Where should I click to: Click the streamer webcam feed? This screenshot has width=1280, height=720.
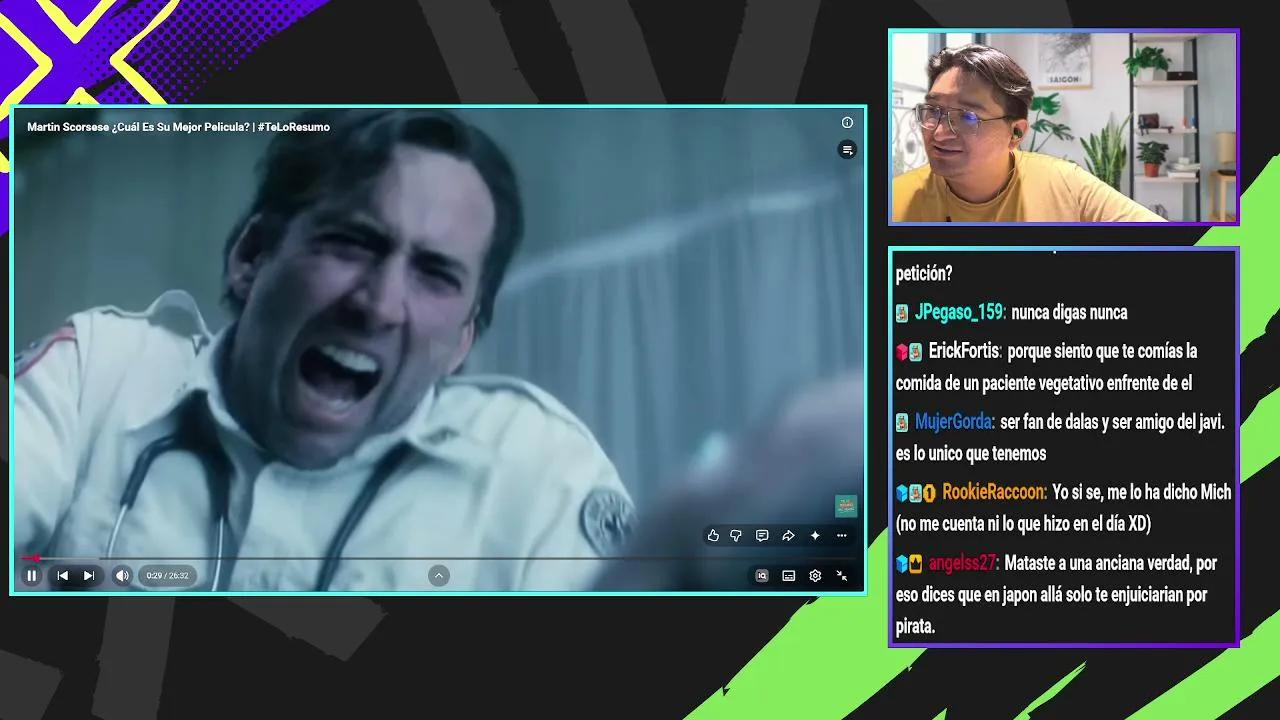(1064, 127)
